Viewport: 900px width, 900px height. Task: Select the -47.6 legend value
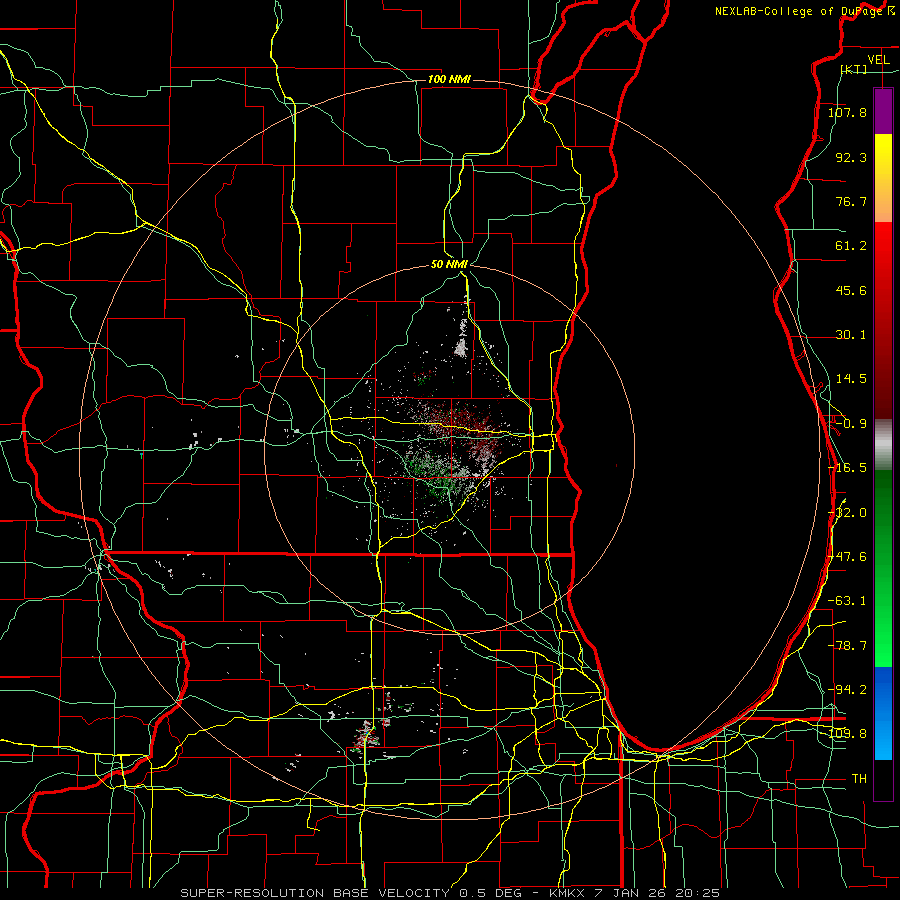pyautogui.click(x=847, y=557)
